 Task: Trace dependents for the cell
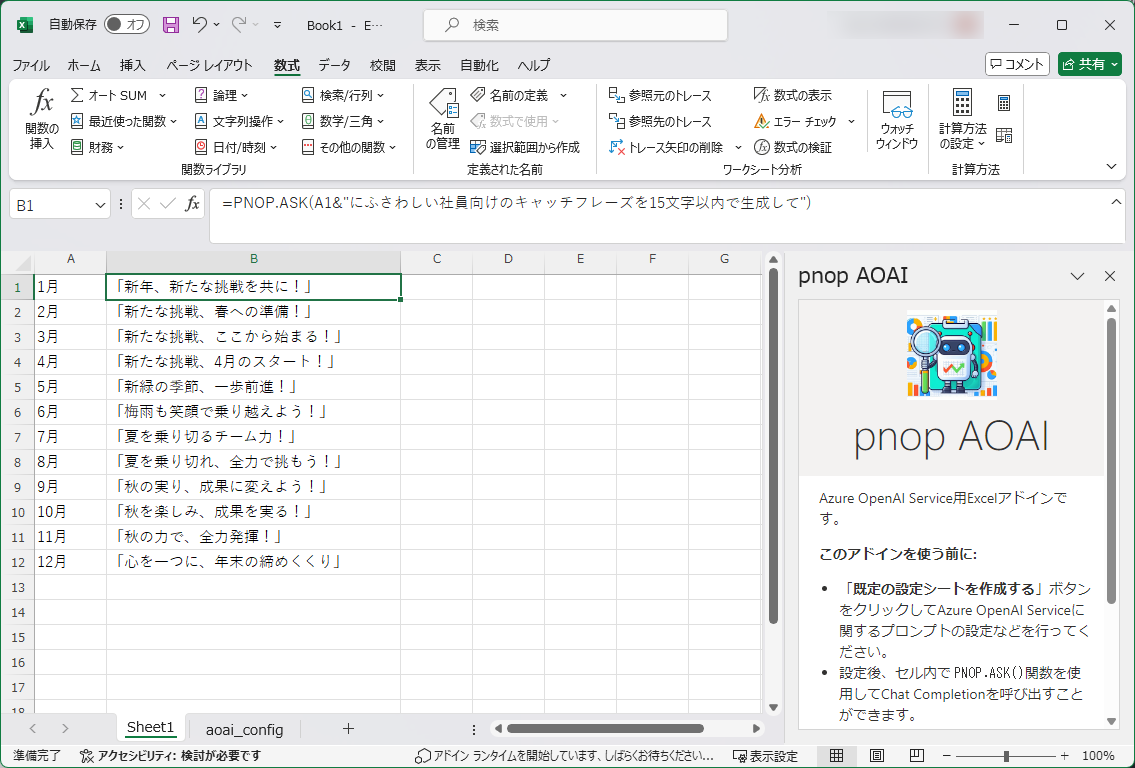tap(660, 122)
